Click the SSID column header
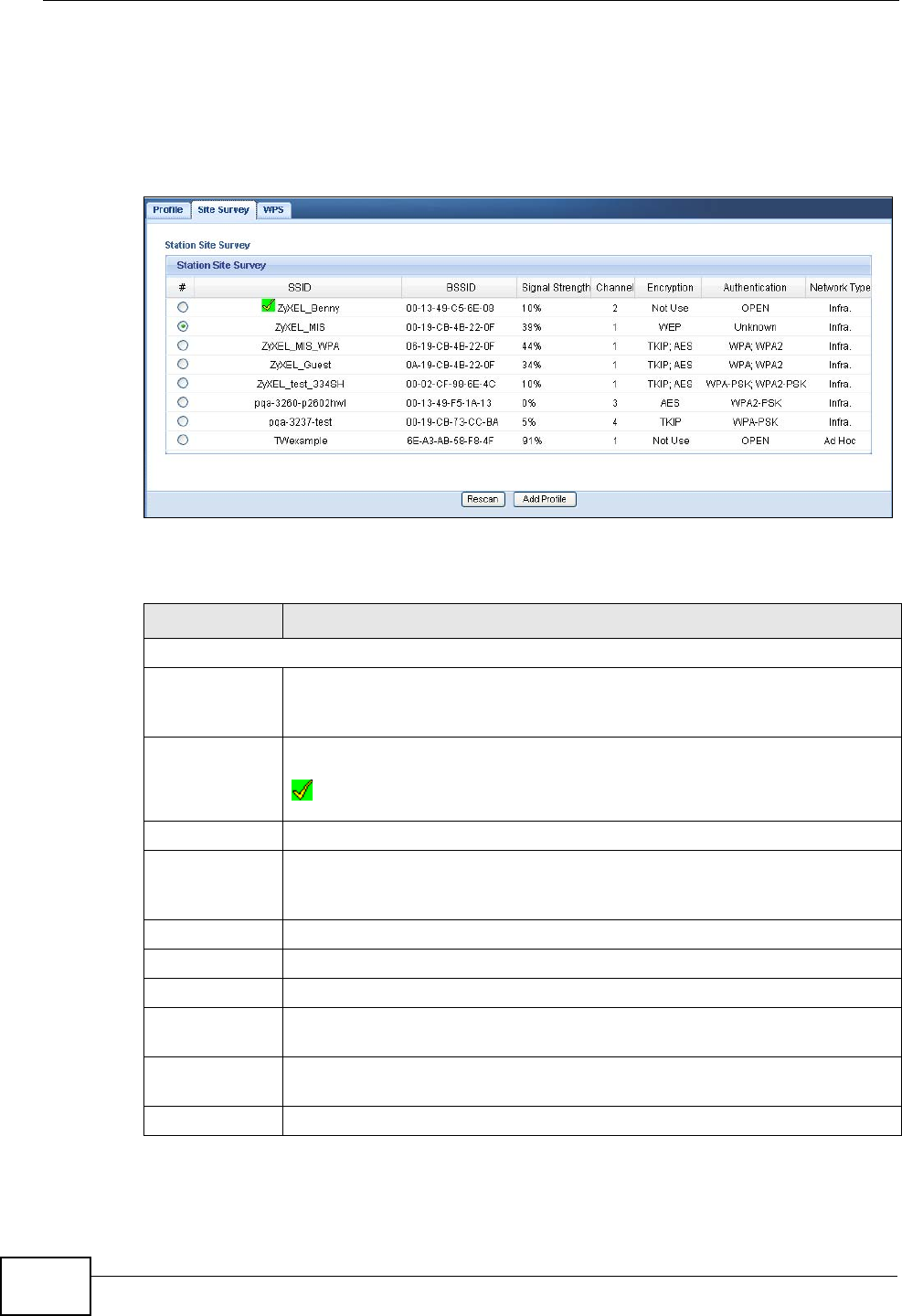Viewport: 902px width, 1316px height. coord(299,287)
